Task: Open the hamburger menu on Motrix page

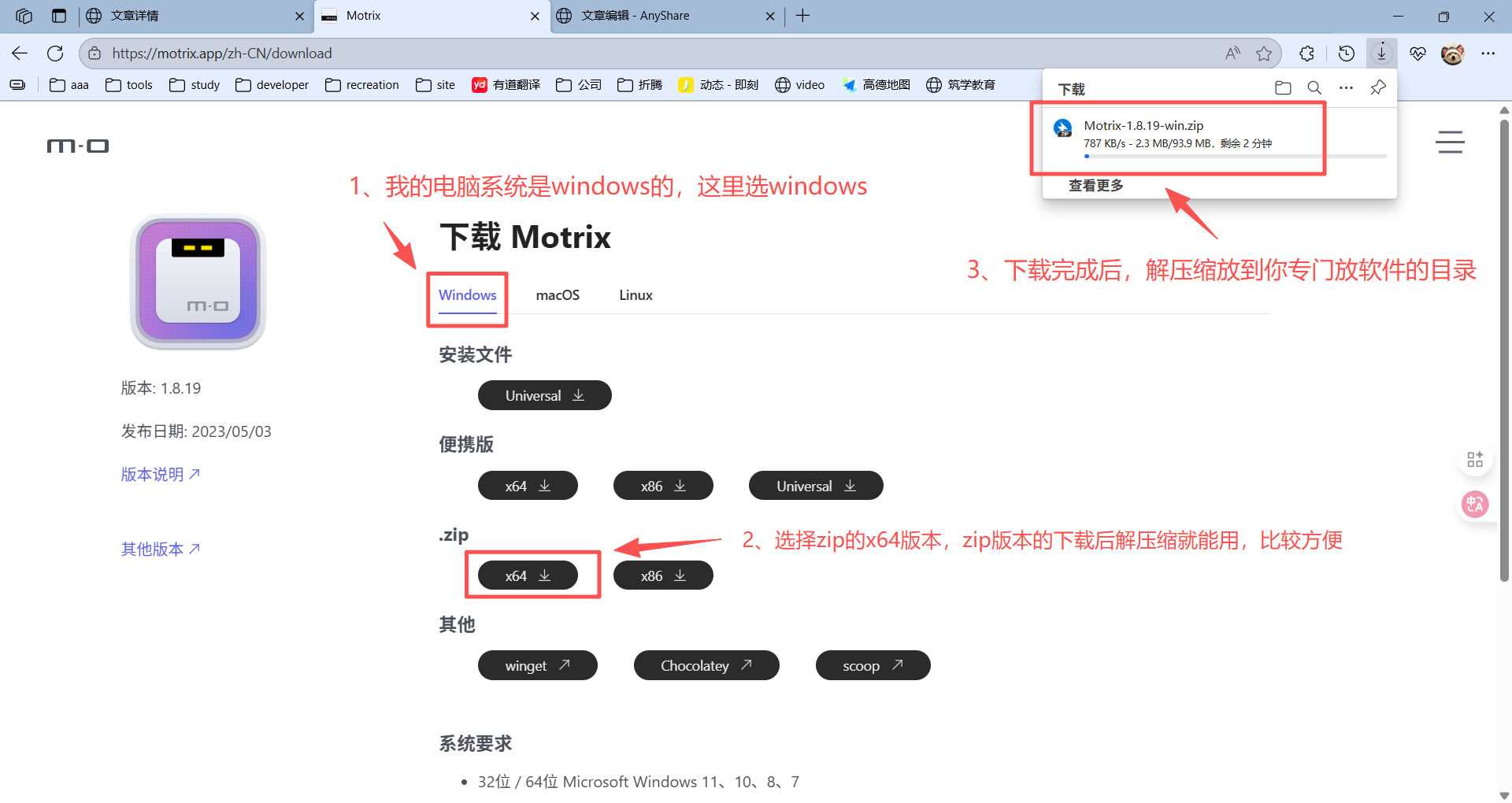Action: pos(1449,142)
